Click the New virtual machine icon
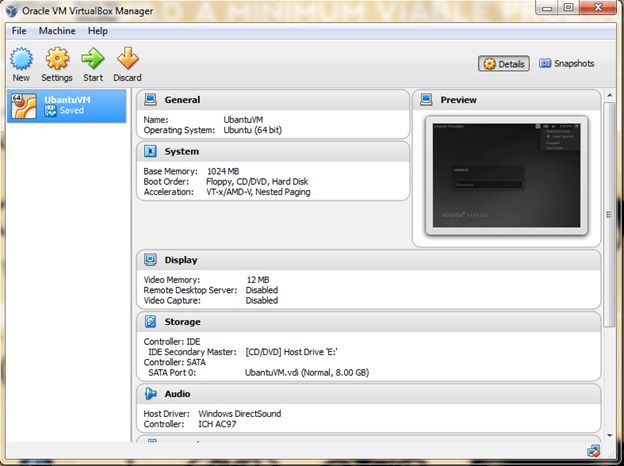Viewport: 624px width, 466px height. [21, 59]
